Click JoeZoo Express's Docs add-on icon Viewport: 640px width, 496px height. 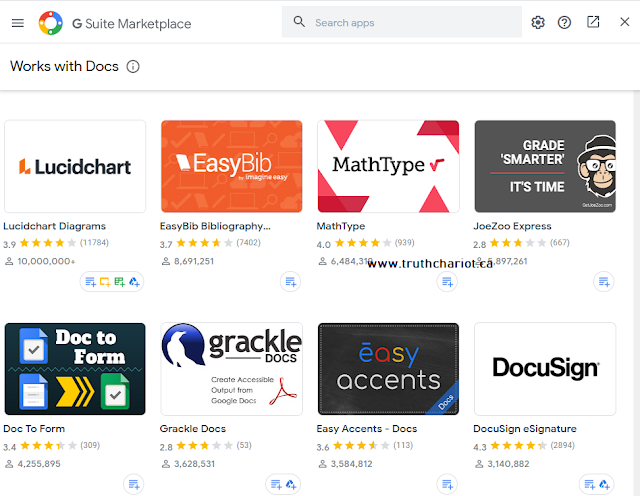point(604,282)
